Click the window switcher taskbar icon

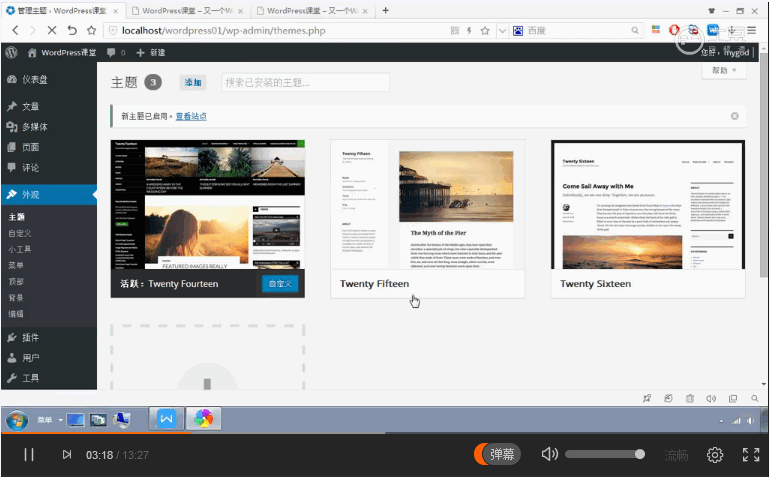(99, 420)
